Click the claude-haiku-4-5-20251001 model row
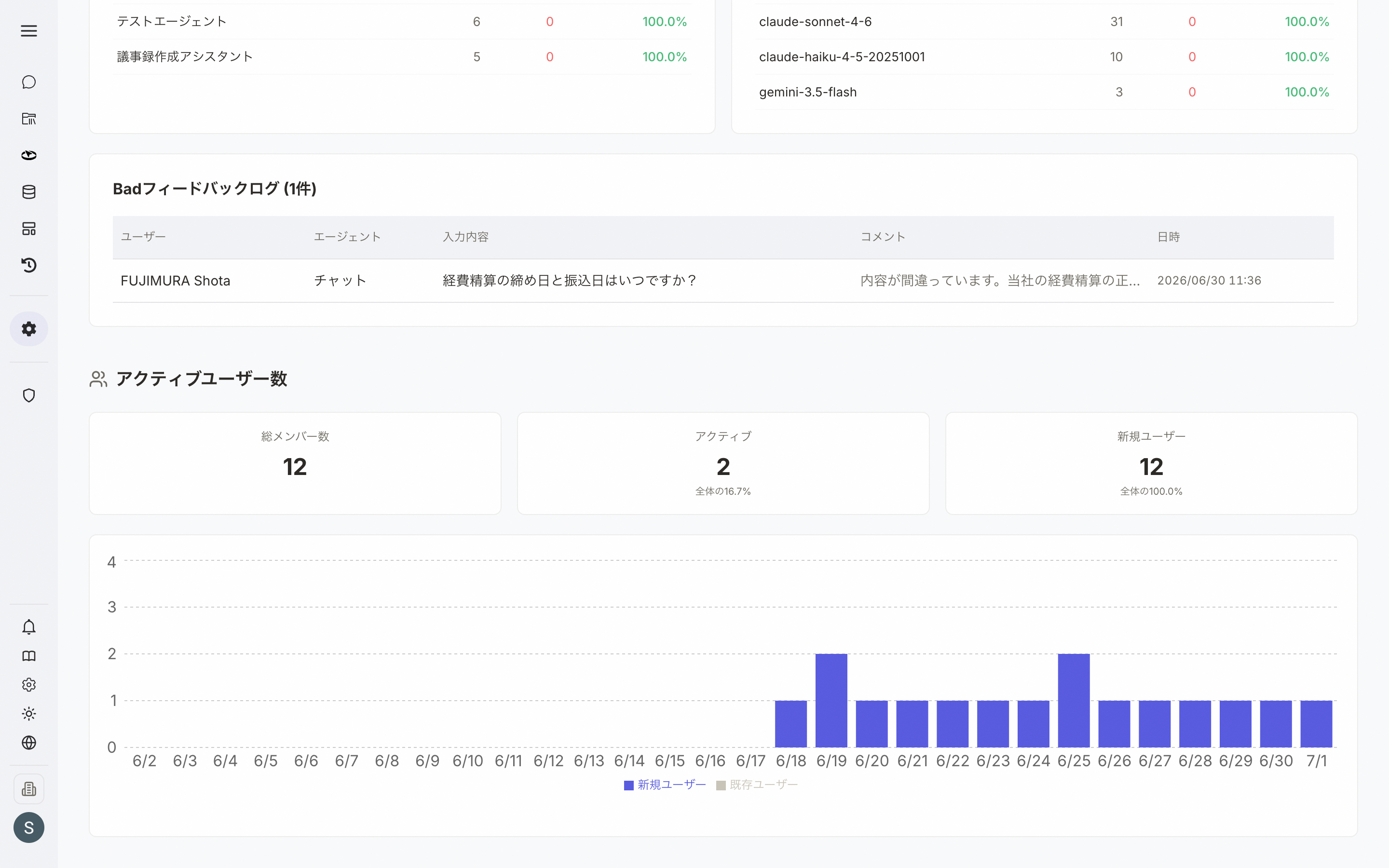 (x=1044, y=57)
